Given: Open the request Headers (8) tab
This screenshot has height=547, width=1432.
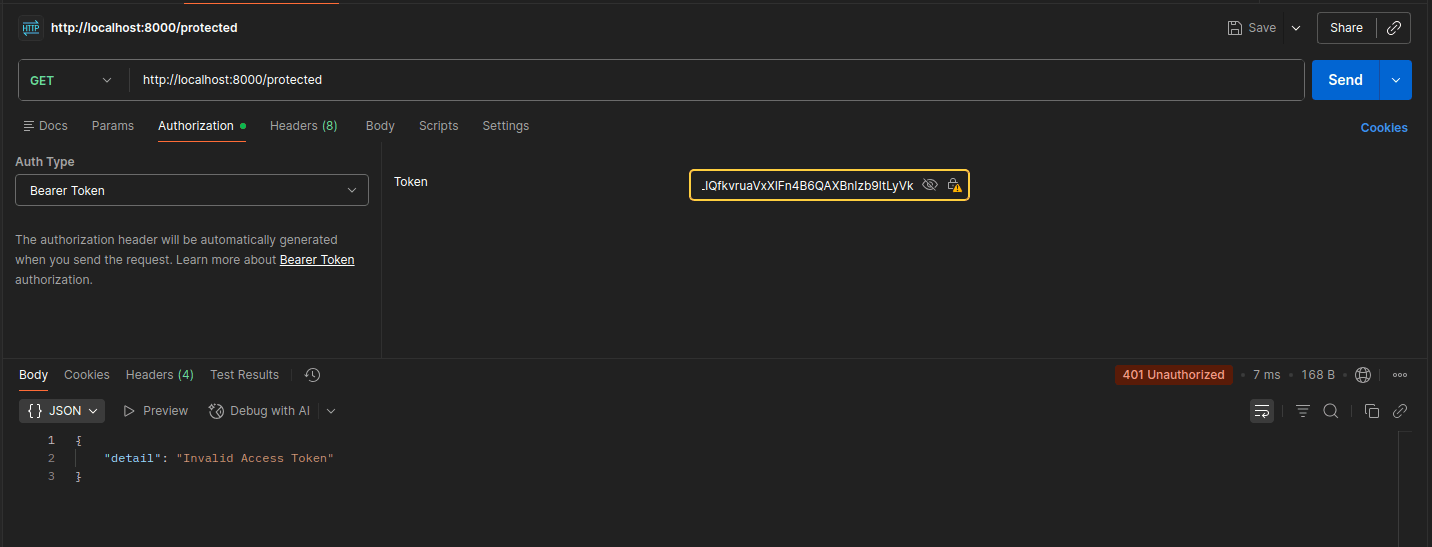Looking at the screenshot, I should pyautogui.click(x=304, y=126).
